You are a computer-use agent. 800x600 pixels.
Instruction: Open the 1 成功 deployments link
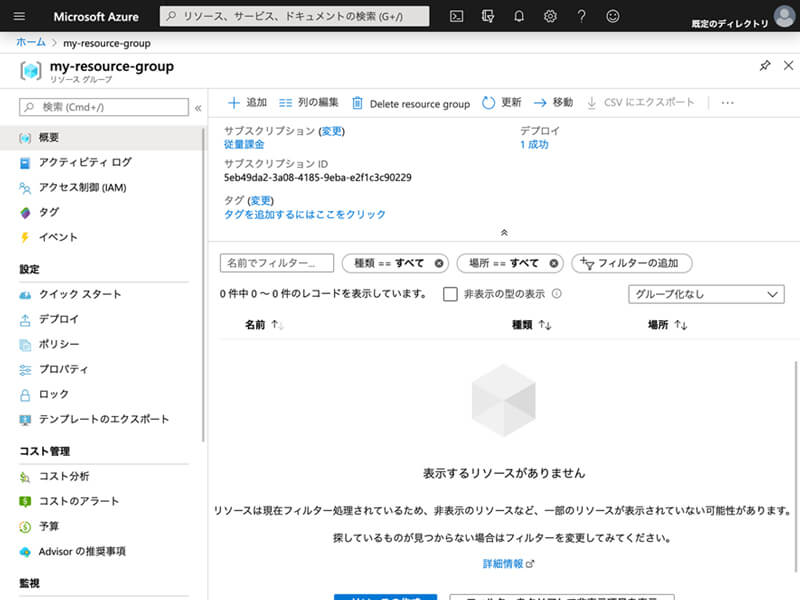534,144
